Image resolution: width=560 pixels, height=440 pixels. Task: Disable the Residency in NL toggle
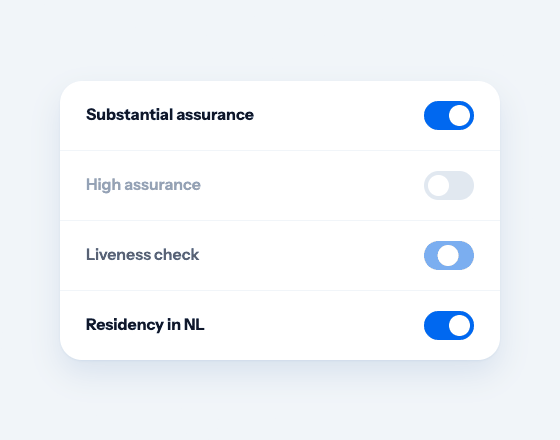point(449,325)
